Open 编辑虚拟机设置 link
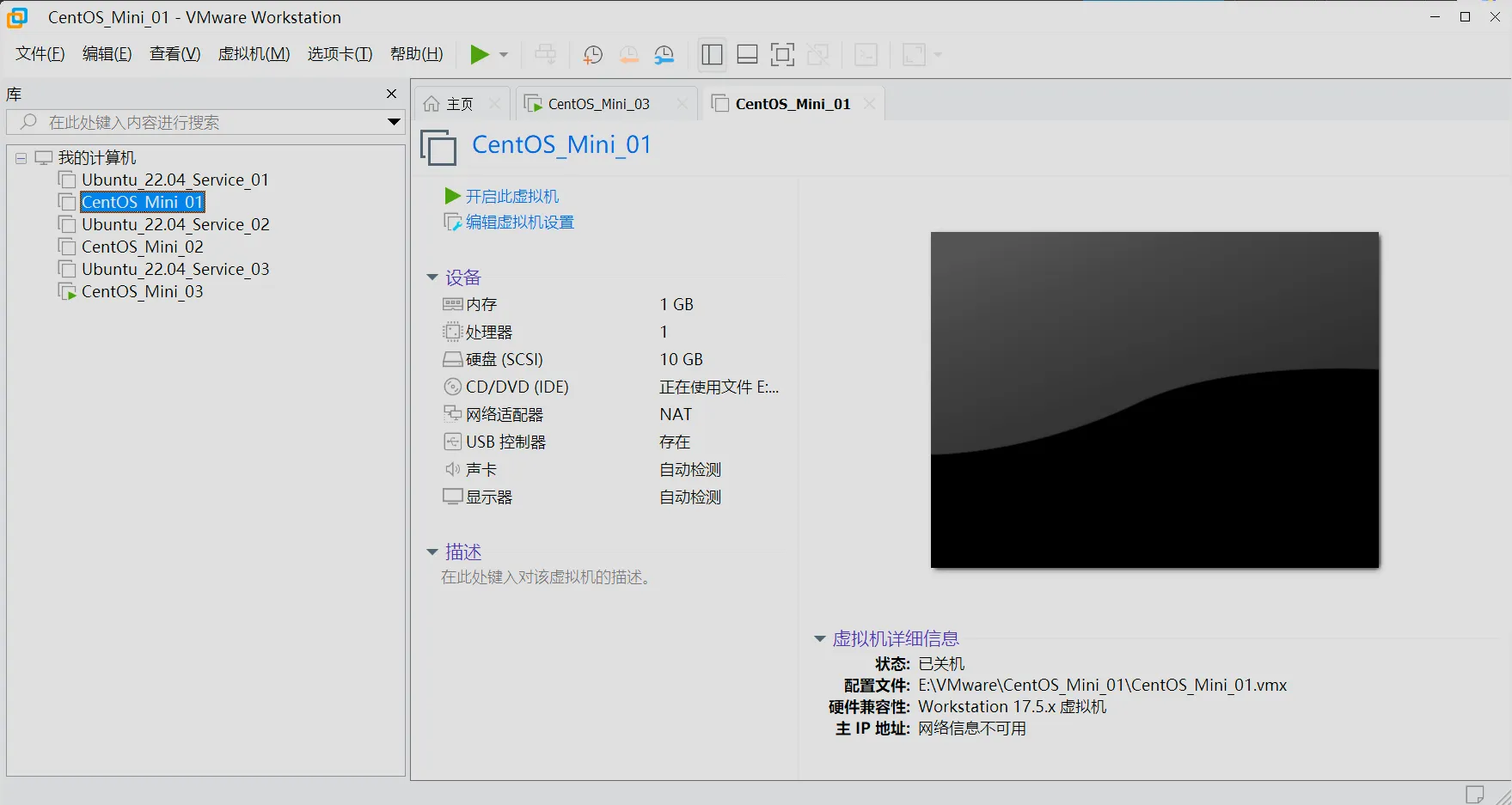 (x=517, y=222)
